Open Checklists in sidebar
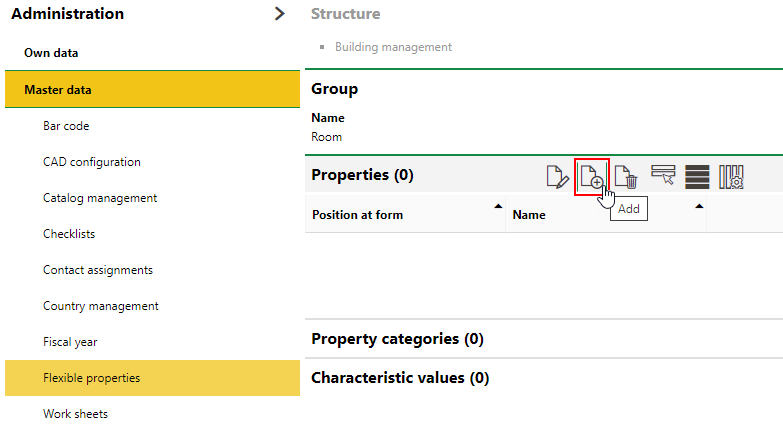 pyautogui.click(x=69, y=234)
